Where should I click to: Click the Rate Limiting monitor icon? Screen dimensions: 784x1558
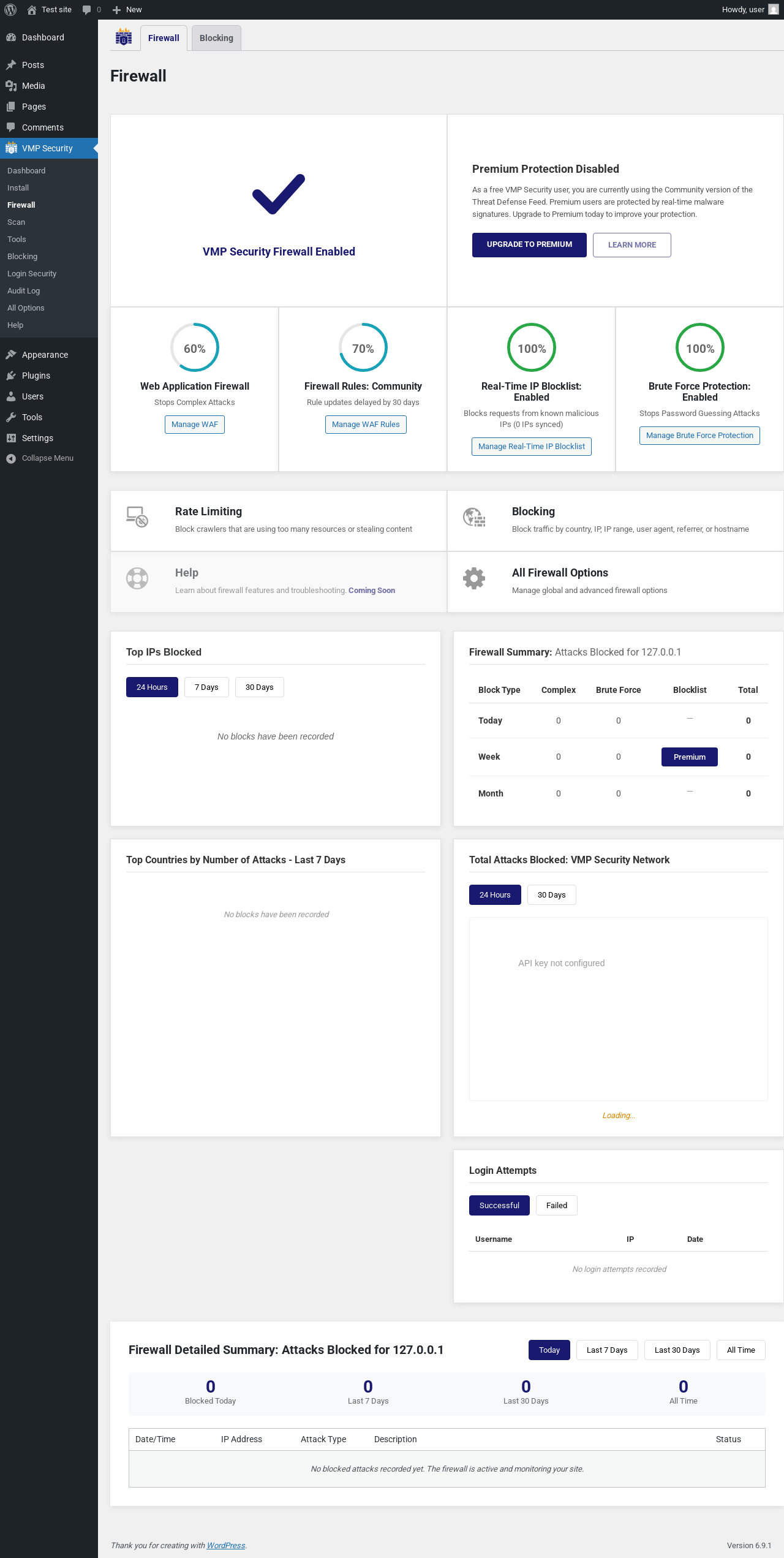pyautogui.click(x=137, y=517)
